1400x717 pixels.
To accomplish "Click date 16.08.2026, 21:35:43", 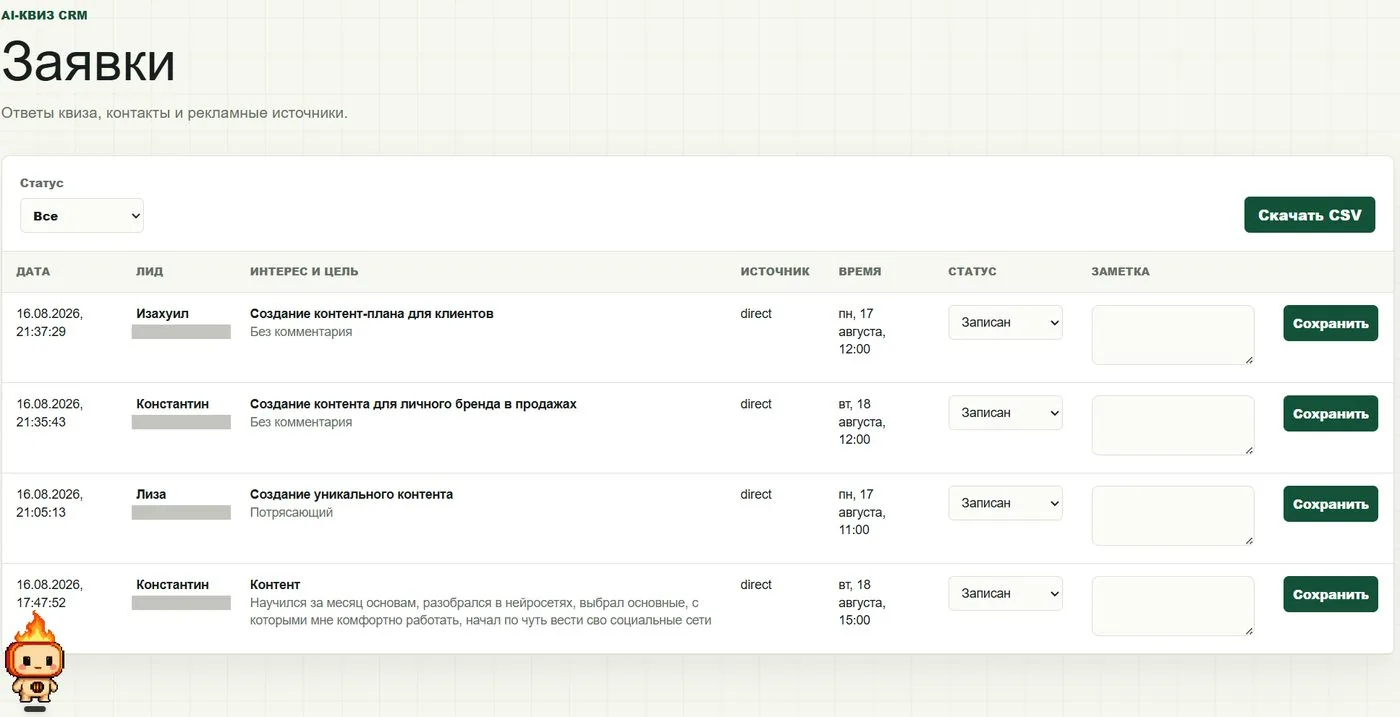I will pyautogui.click(x=49, y=413).
